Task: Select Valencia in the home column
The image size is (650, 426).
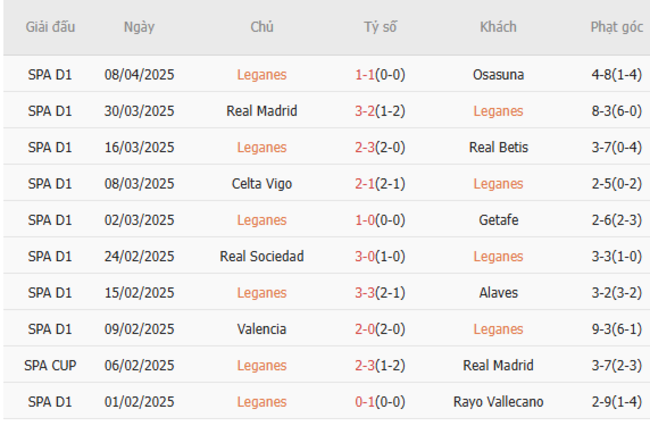Action: [262, 329]
